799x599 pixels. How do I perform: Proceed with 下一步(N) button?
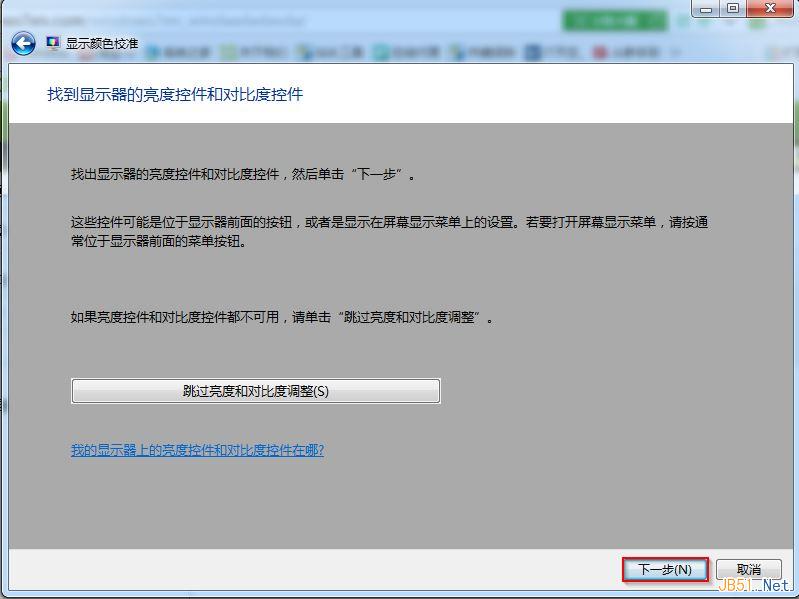(x=665, y=569)
